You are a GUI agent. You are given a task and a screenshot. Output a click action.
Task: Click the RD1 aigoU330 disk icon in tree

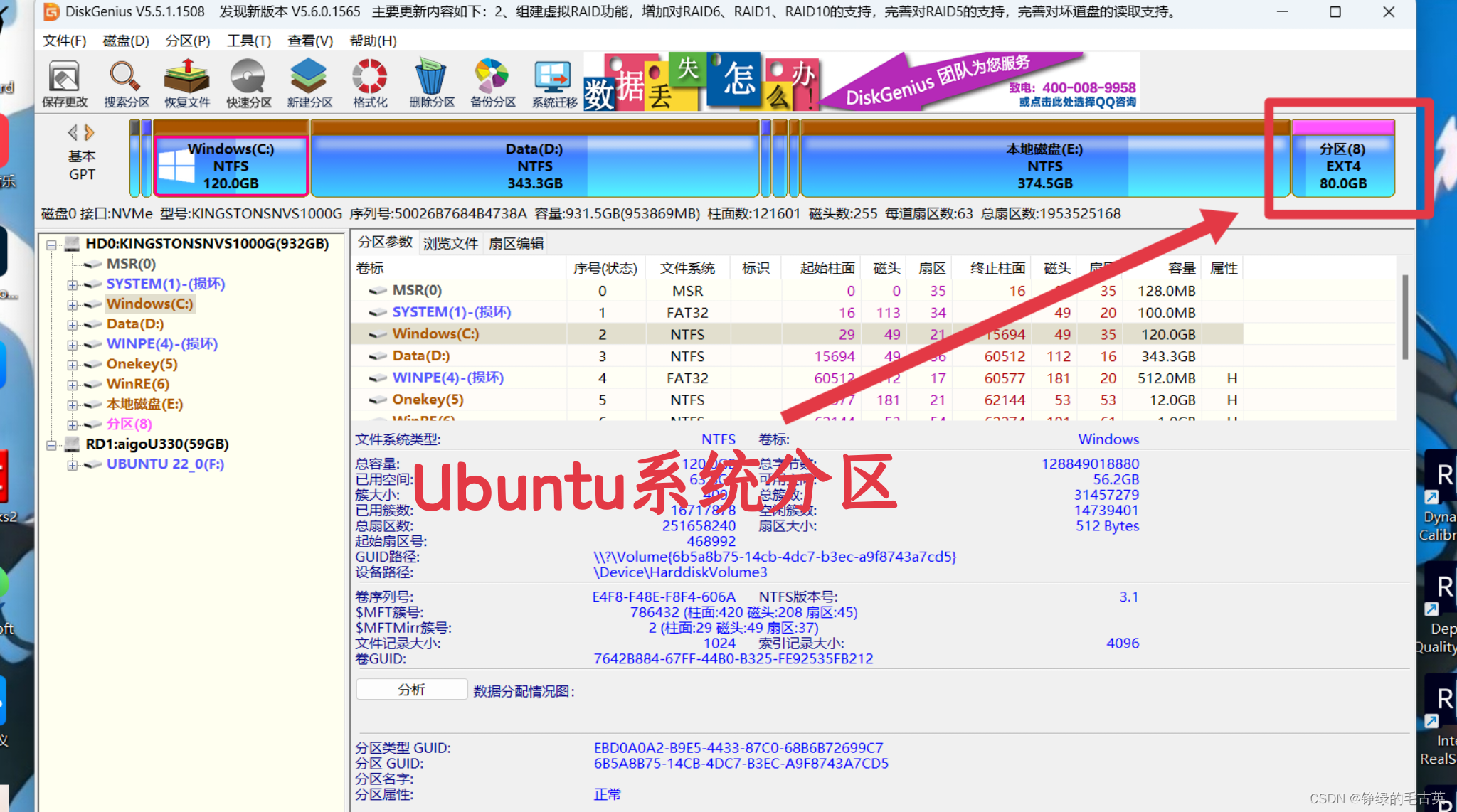click(72, 444)
